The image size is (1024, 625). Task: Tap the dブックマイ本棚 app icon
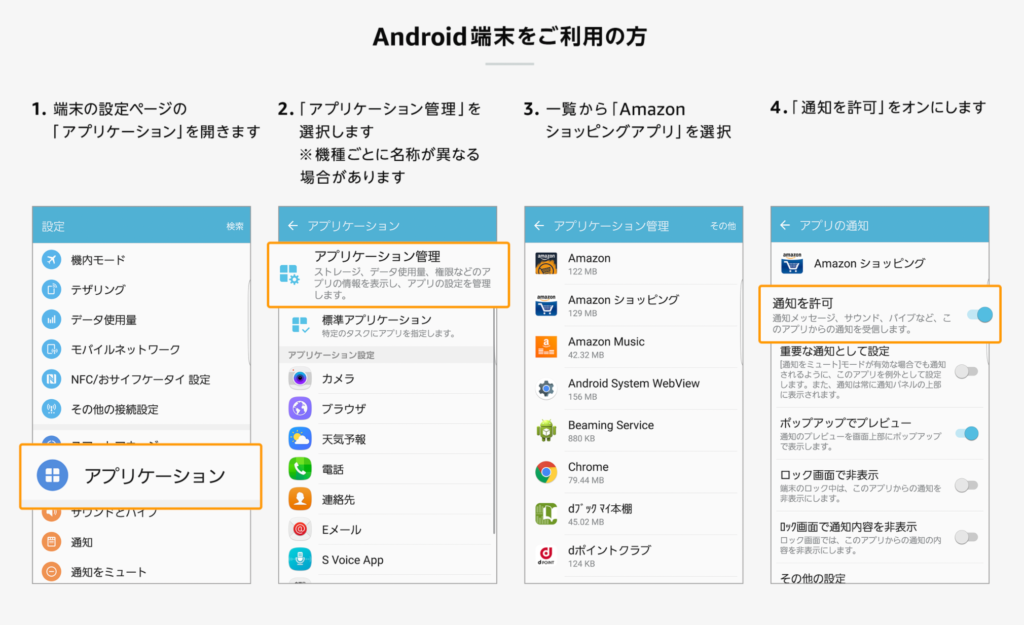coord(546,514)
